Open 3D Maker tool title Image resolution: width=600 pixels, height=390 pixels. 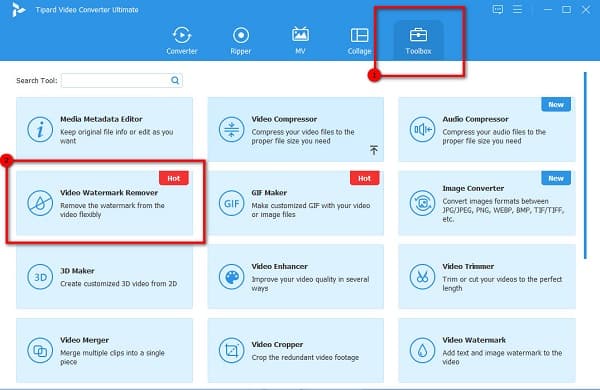pos(77,271)
